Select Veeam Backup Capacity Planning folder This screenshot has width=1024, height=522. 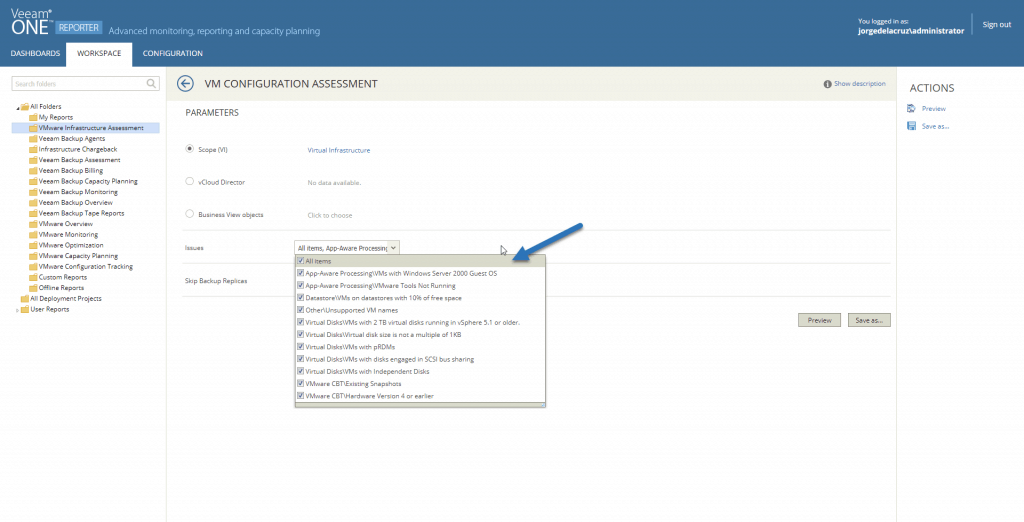88,182
